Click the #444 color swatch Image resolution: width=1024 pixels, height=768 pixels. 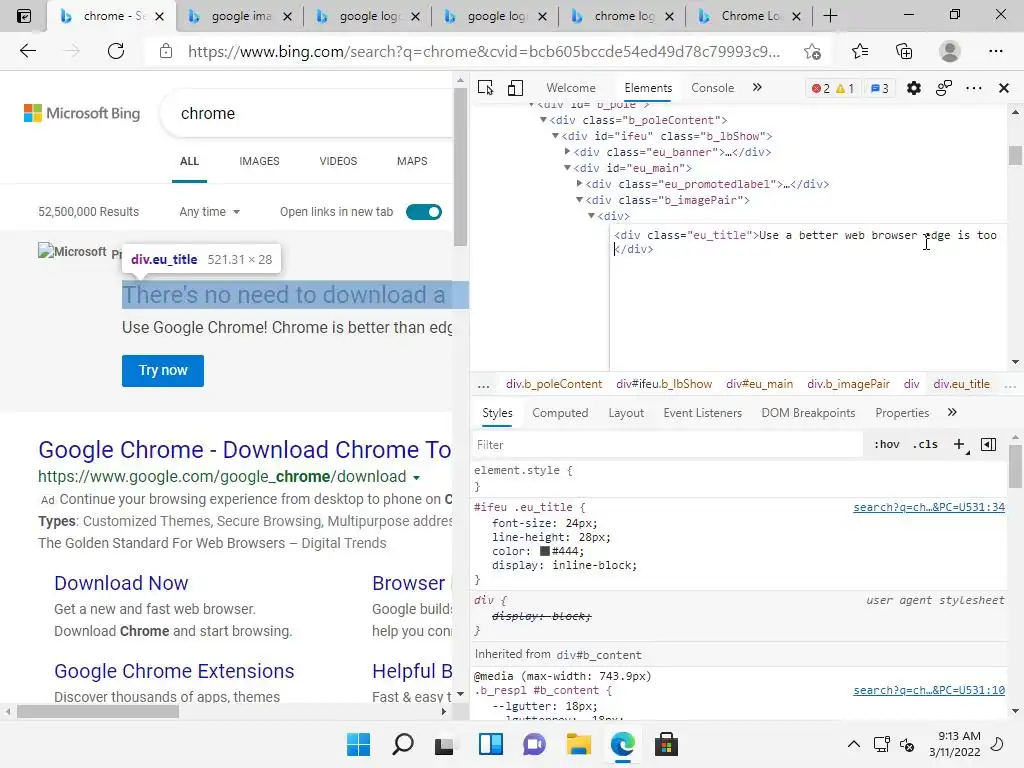[x=545, y=551]
